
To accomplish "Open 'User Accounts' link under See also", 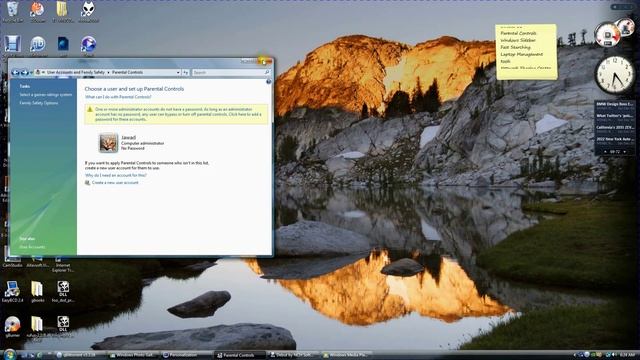I will [x=32, y=247].
